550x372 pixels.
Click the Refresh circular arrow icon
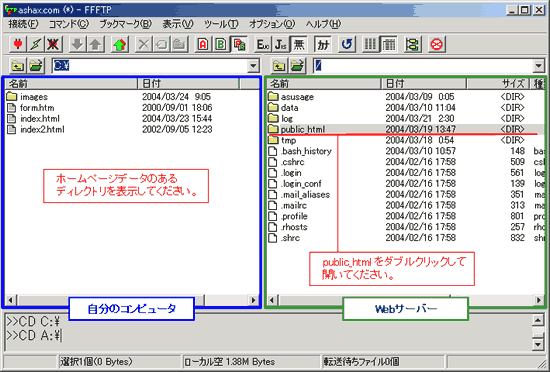(347, 45)
